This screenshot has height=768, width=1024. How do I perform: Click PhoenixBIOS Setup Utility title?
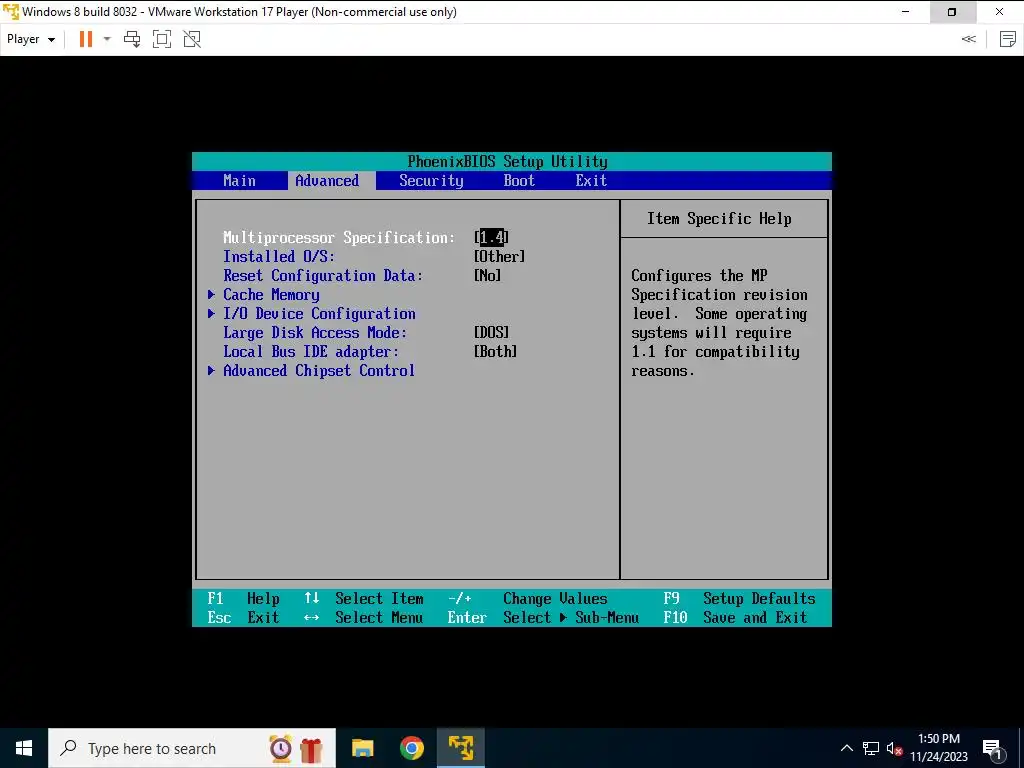point(507,161)
